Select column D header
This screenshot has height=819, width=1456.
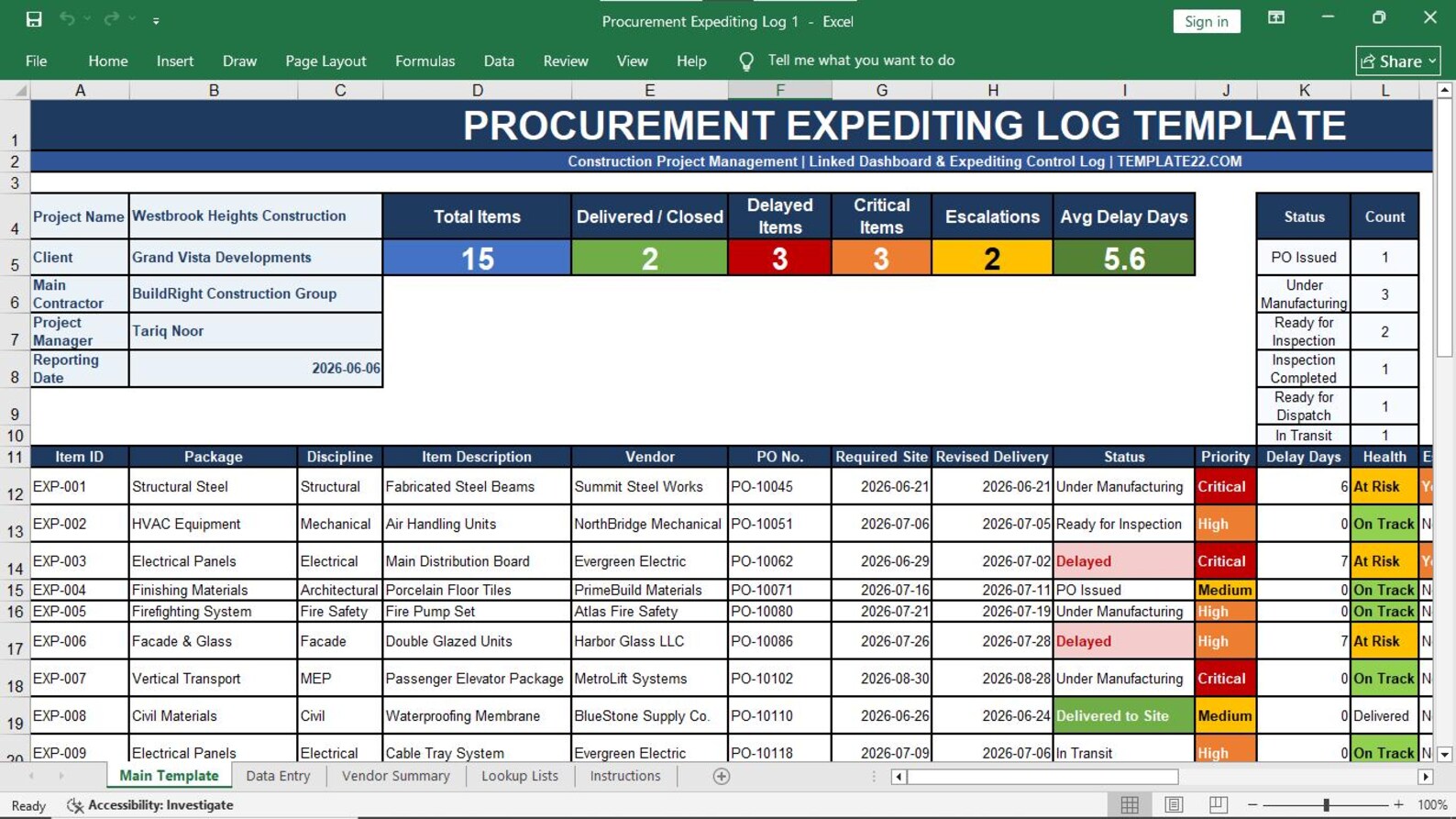tap(477, 90)
